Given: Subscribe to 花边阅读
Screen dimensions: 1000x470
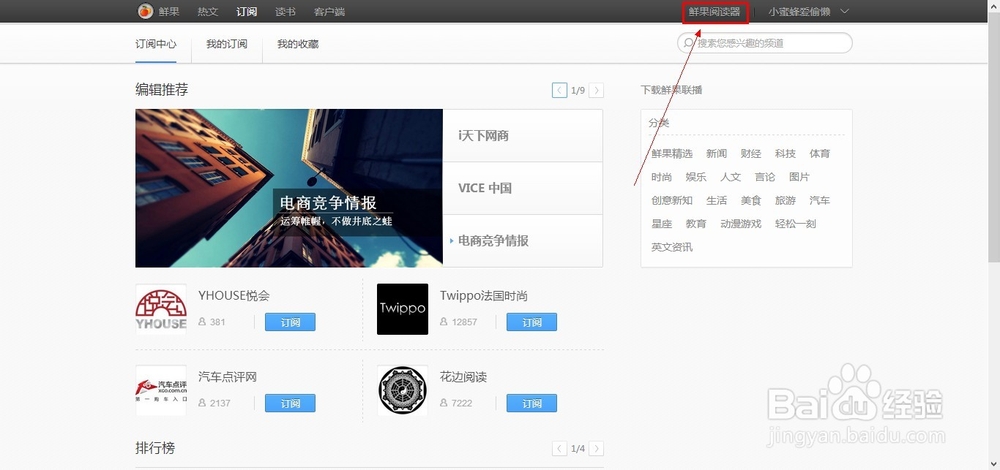Looking at the screenshot, I should click(532, 403).
